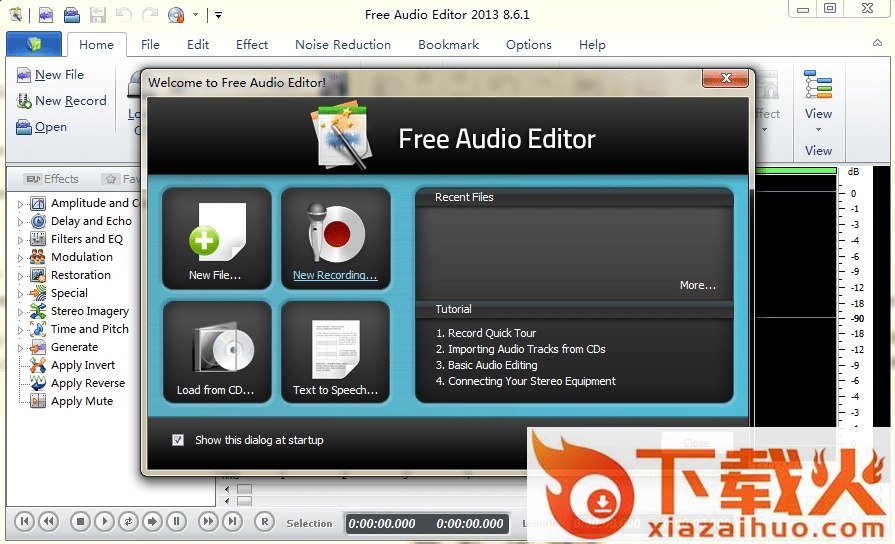The image size is (895, 544).
Task: Expand the Modulation tree node
Action: click(20, 257)
